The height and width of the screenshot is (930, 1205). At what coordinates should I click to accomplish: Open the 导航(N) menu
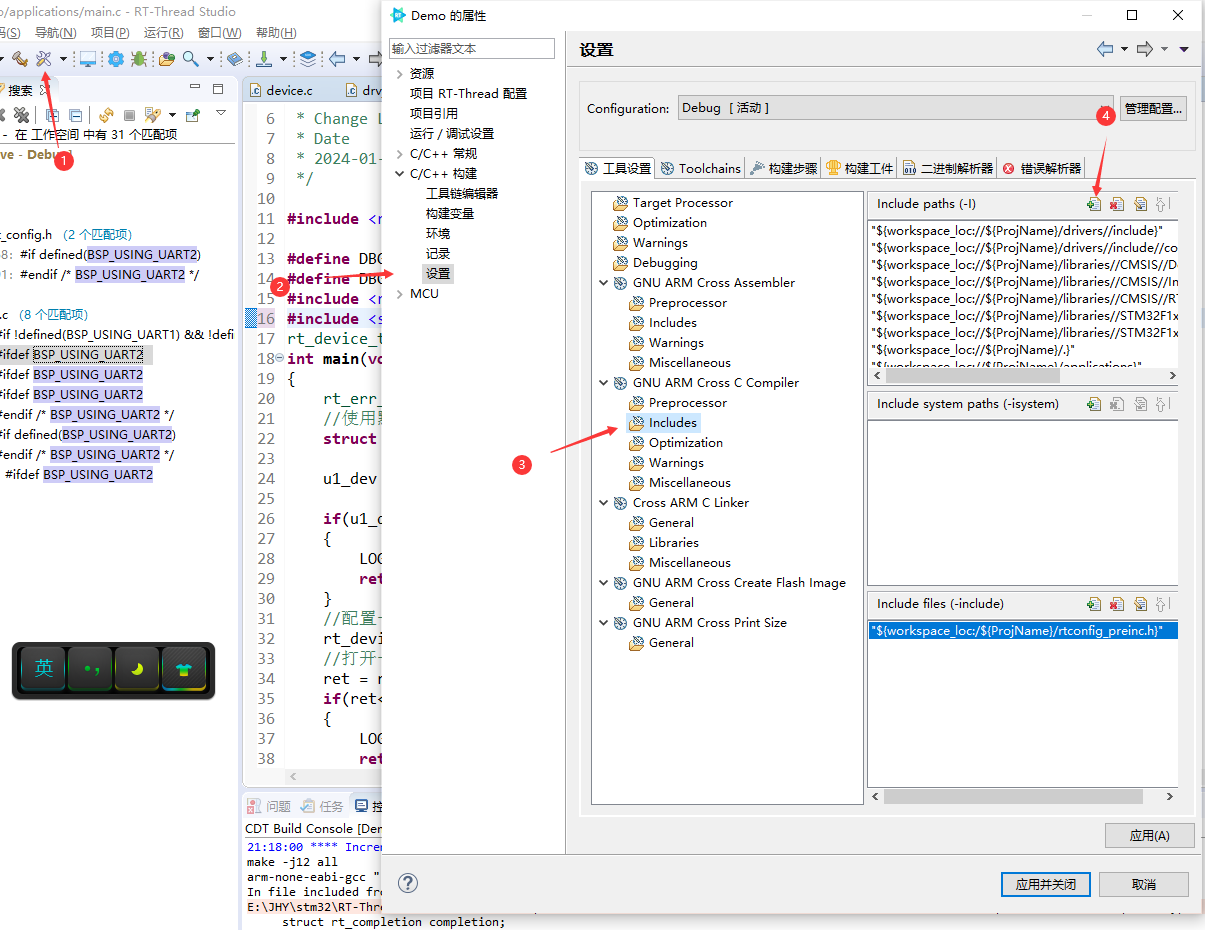55,33
